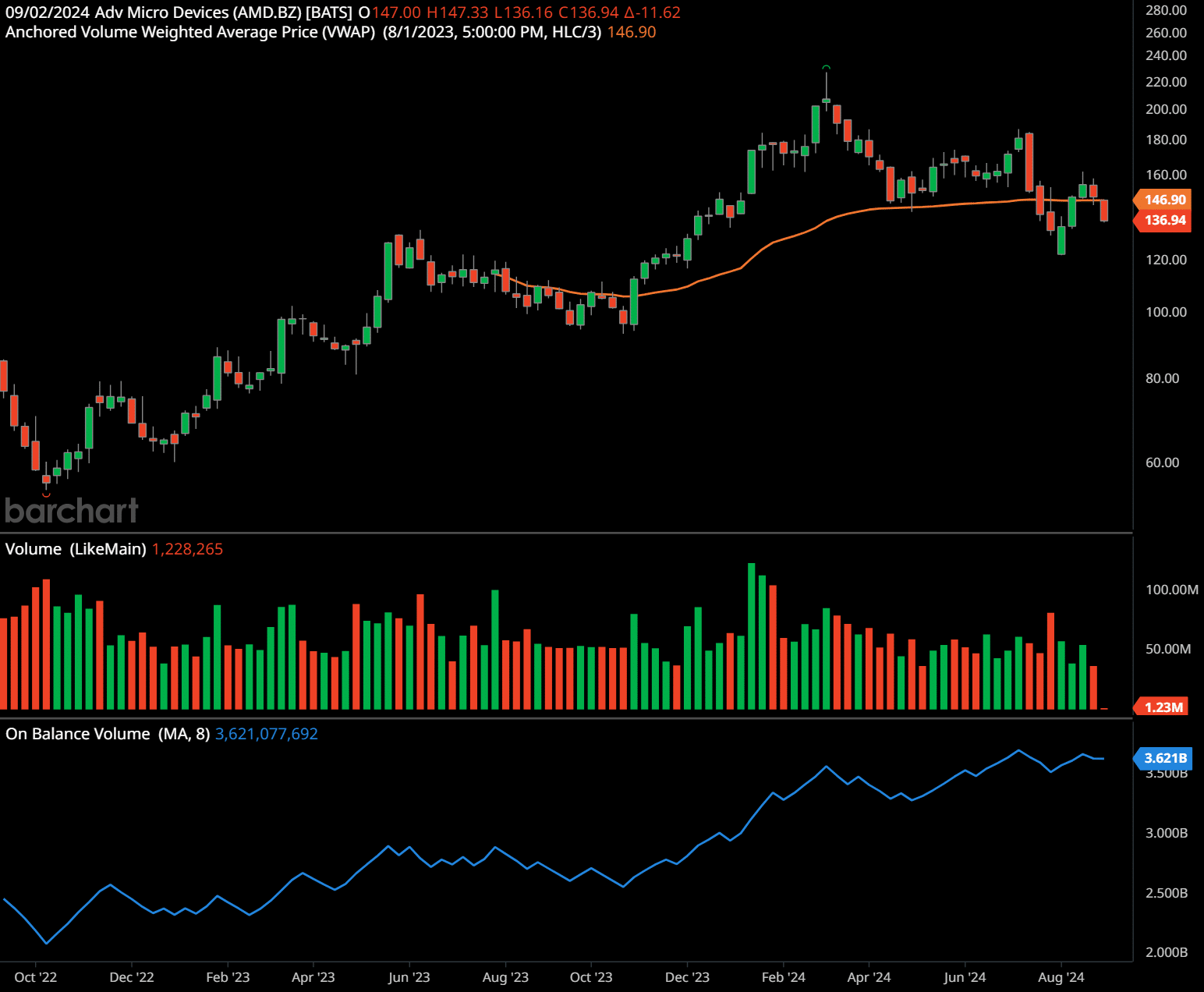Click the red low marker below the lowest candle
The height and width of the screenshot is (992, 1204).
point(46,494)
